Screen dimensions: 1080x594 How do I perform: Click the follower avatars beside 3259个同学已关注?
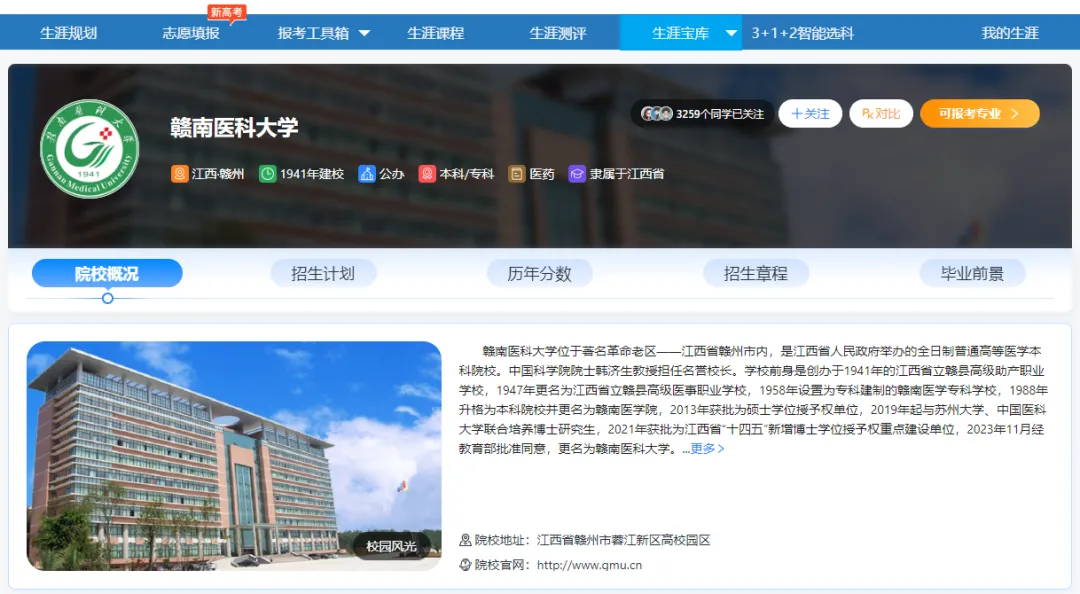(656, 114)
